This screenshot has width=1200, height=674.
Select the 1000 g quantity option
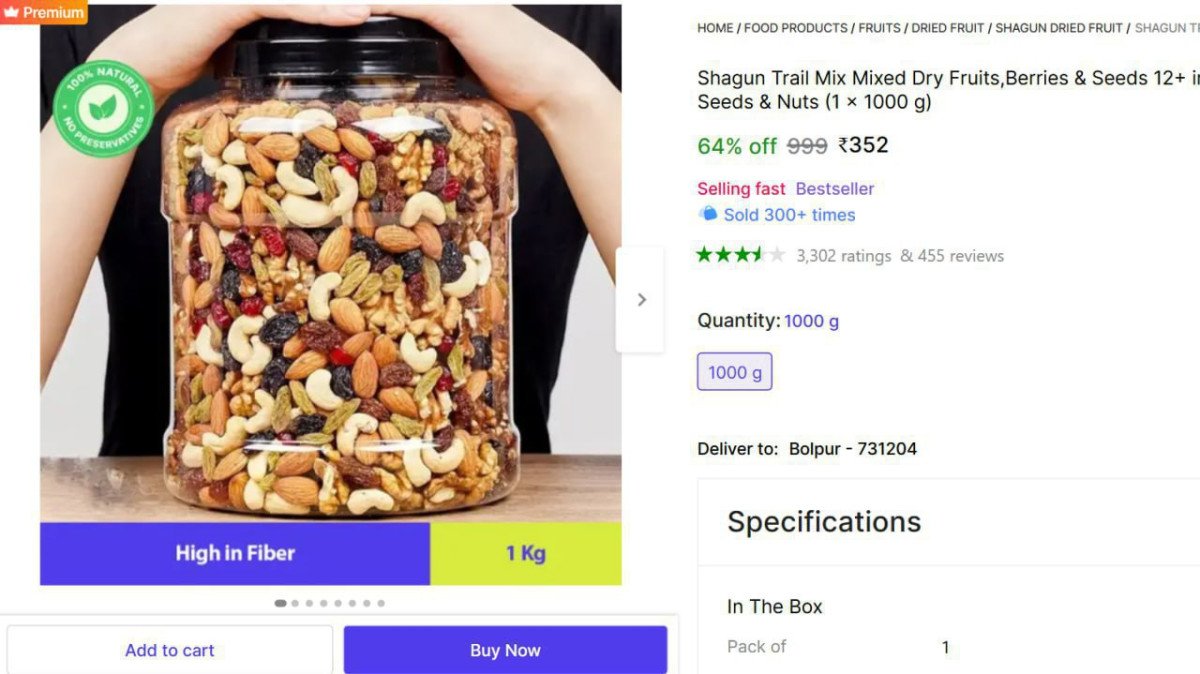point(735,372)
